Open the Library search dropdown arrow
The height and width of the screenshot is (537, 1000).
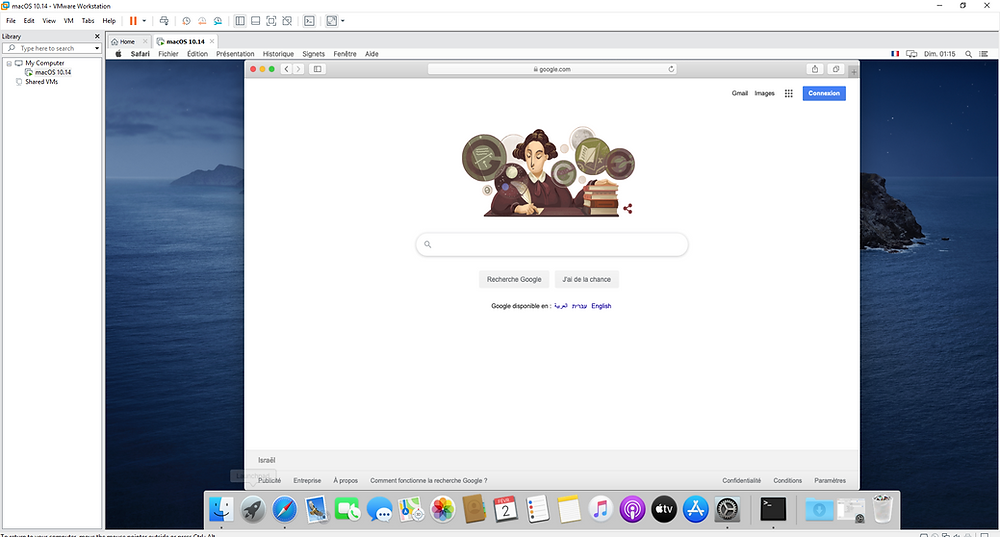(97, 48)
